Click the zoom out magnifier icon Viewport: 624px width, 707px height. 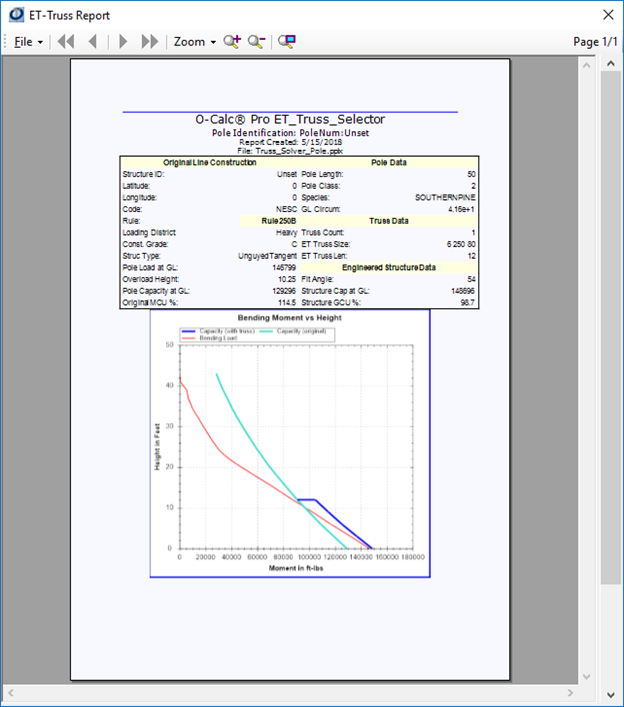point(257,41)
